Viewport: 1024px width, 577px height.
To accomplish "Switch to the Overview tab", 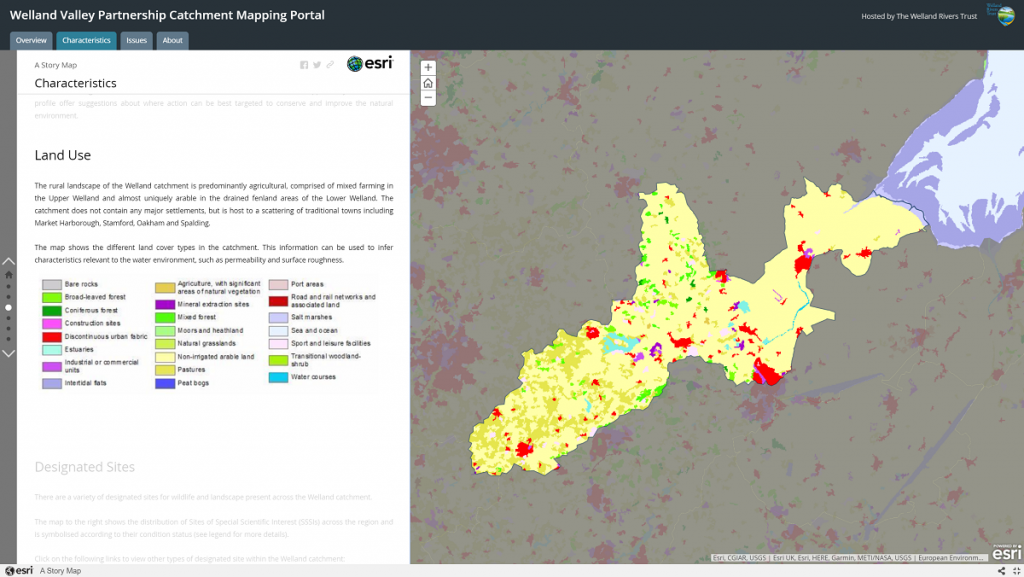I will (31, 41).
